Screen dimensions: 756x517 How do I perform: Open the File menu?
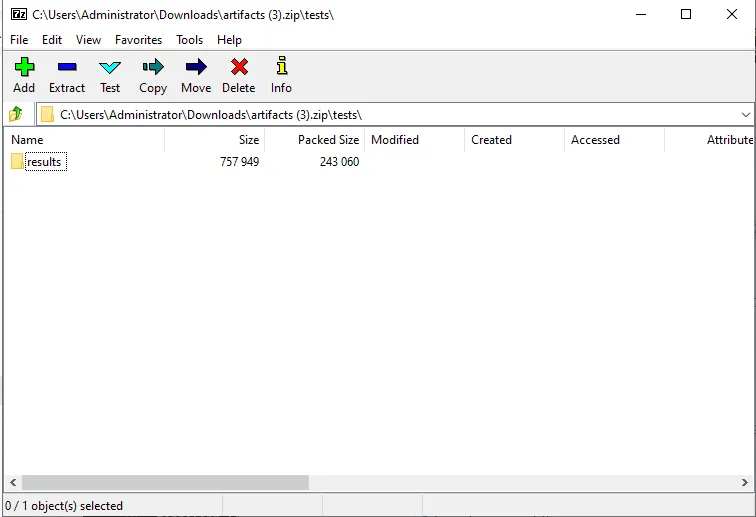click(x=19, y=40)
